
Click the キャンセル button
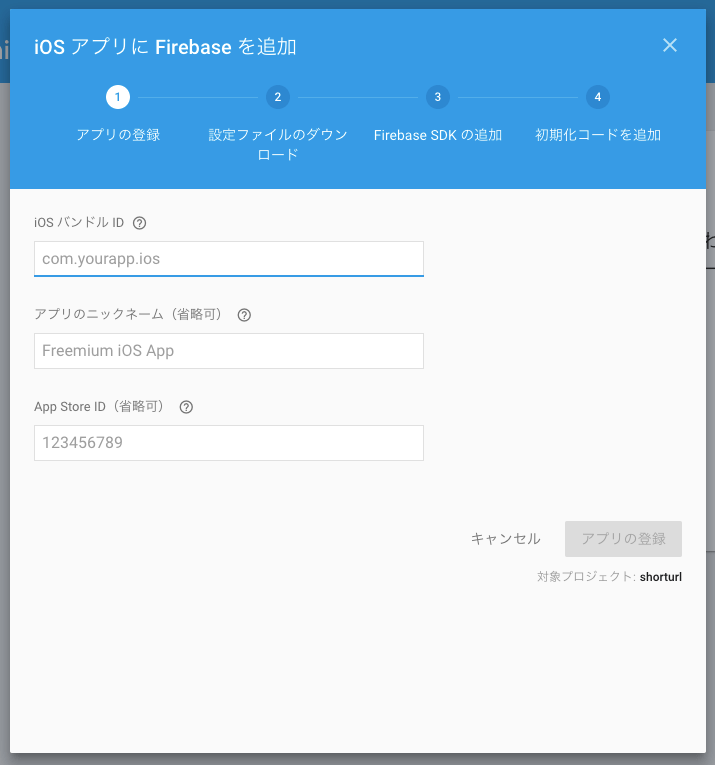point(506,539)
